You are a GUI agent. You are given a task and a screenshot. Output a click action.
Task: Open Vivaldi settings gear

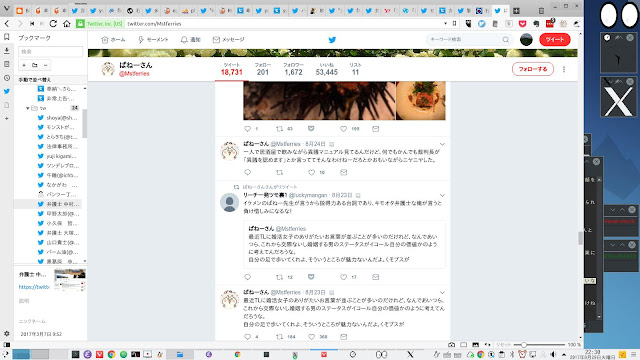(x=7, y=333)
